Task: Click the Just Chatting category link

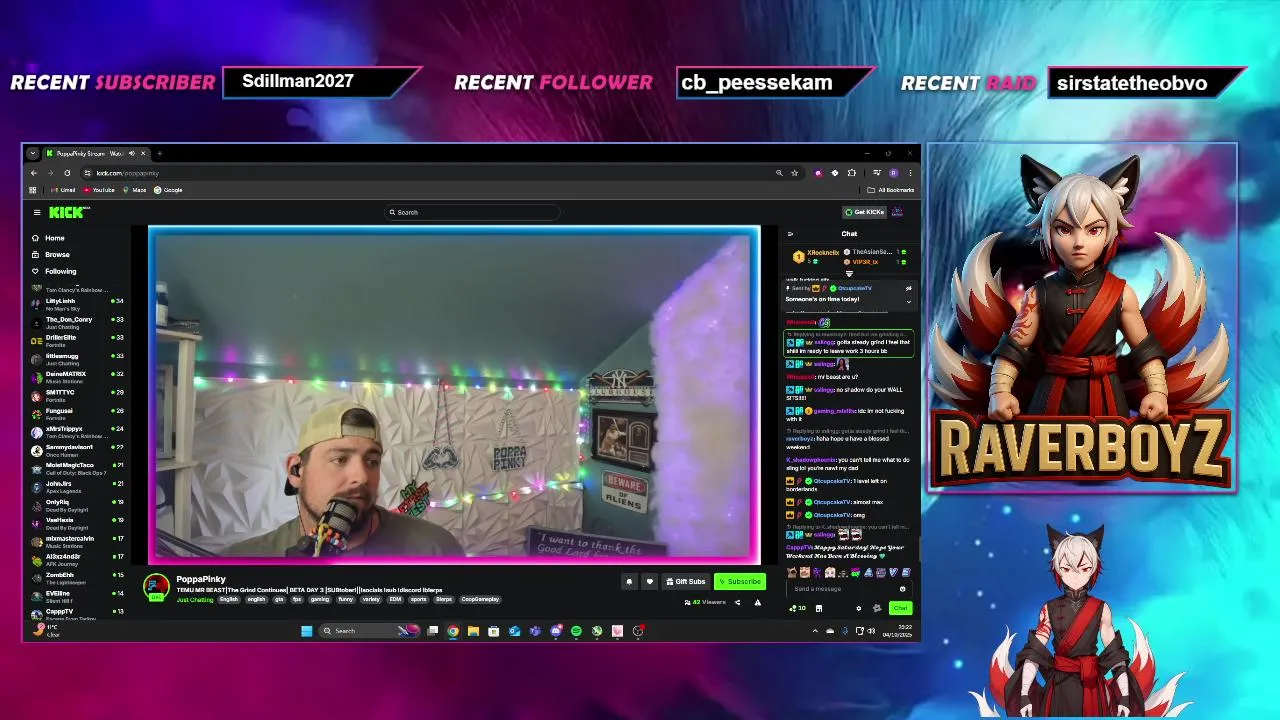Action: click(x=194, y=599)
